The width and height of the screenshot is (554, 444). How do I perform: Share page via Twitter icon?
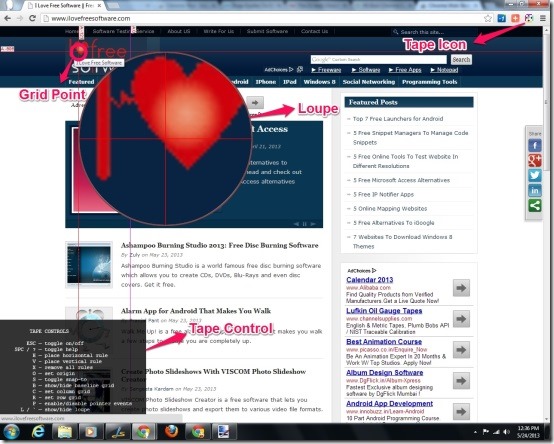click(535, 175)
